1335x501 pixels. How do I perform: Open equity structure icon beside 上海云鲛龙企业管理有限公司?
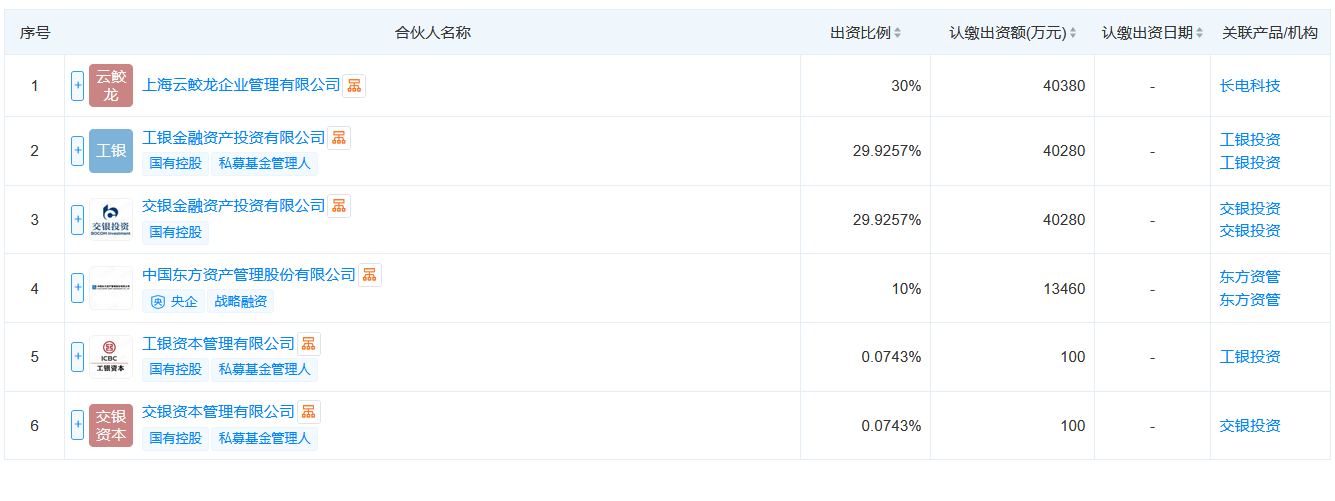click(x=354, y=86)
